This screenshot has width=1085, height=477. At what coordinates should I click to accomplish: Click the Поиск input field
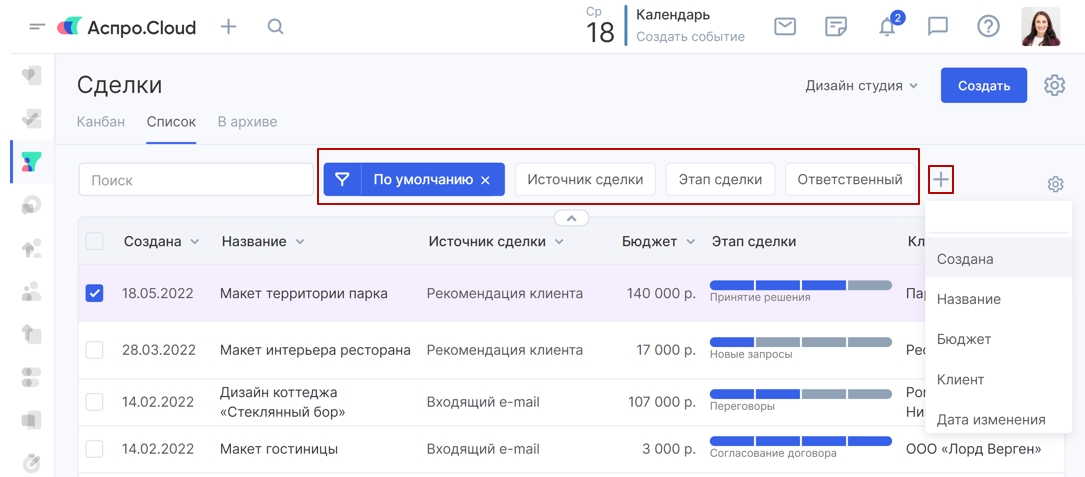click(196, 180)
